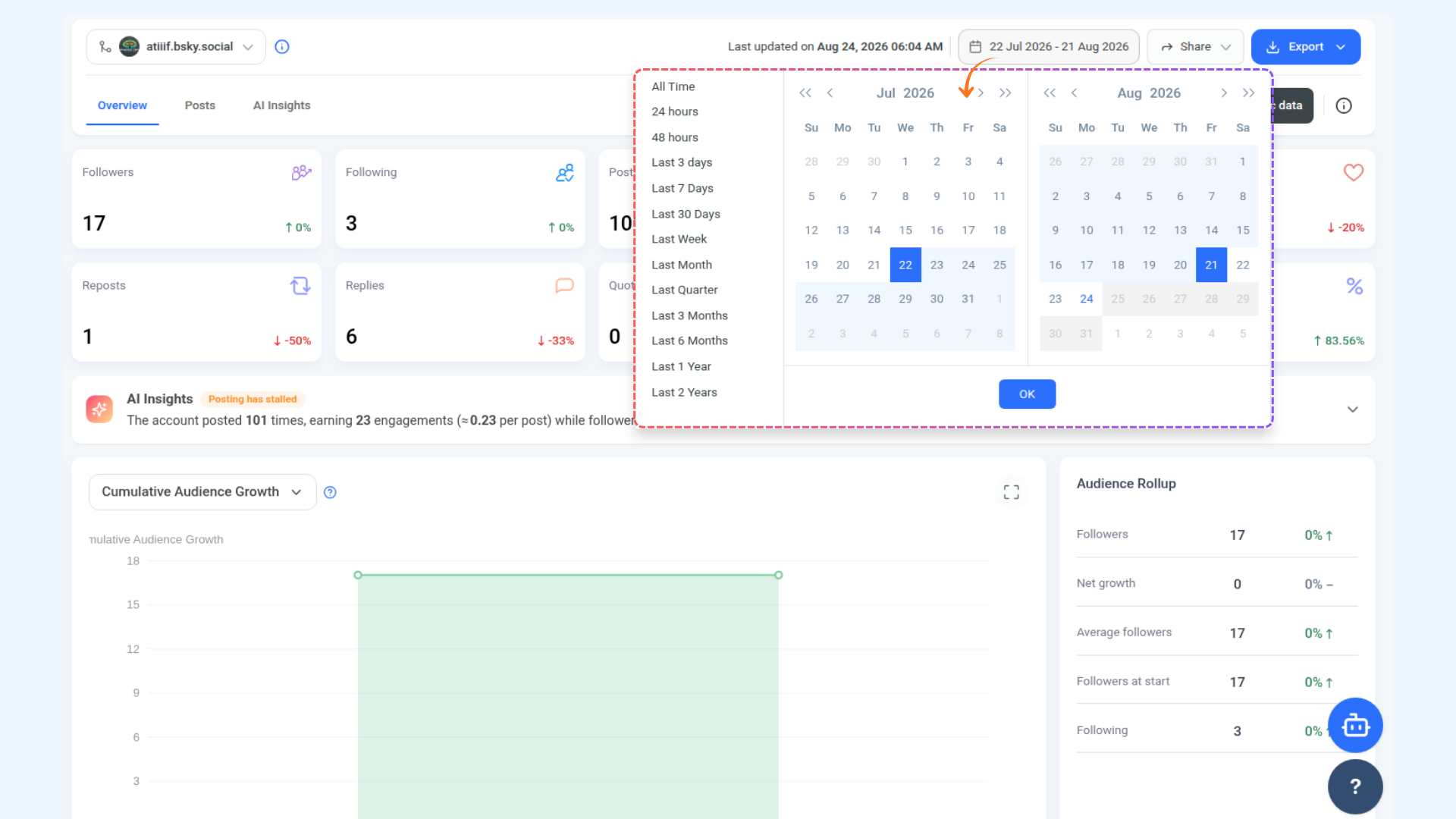Go to previous month in July calendar

(x=830, y=93)
